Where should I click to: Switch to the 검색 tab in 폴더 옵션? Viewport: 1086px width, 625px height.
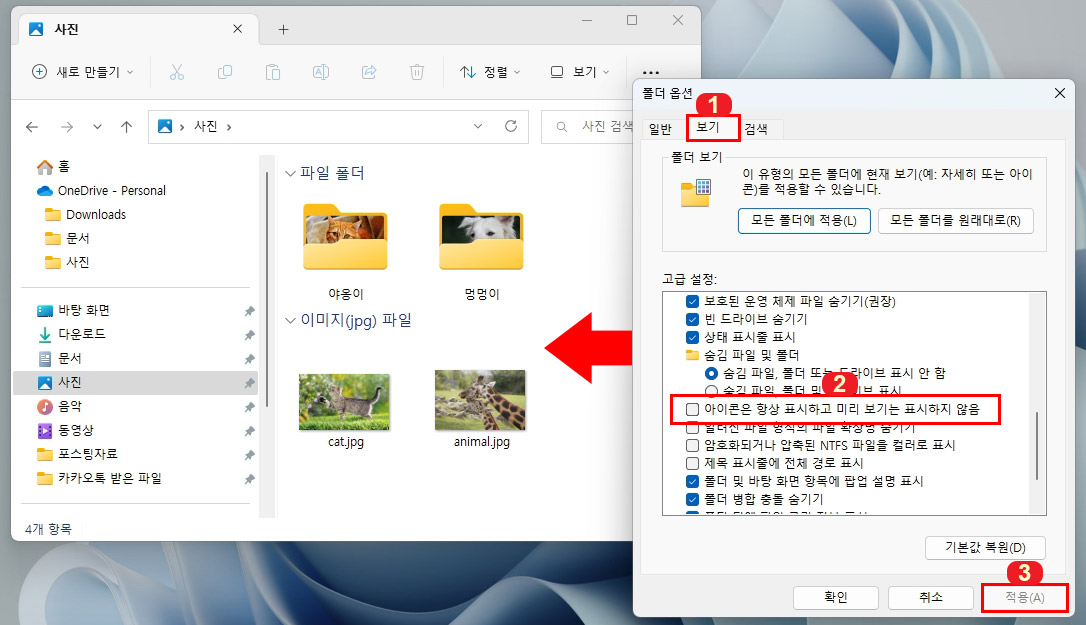[756, 128]
